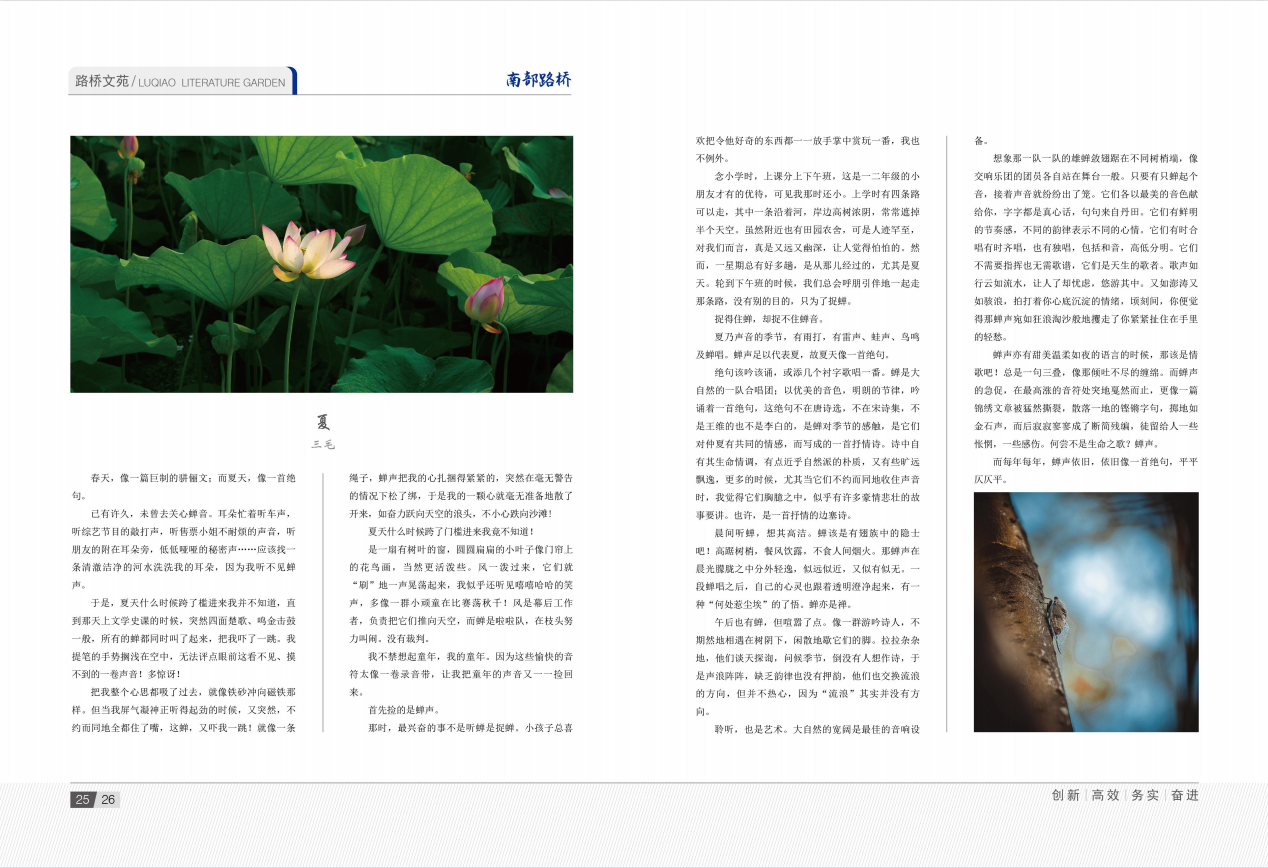Select the cicada on tree photograph

tap(1086, 612)
